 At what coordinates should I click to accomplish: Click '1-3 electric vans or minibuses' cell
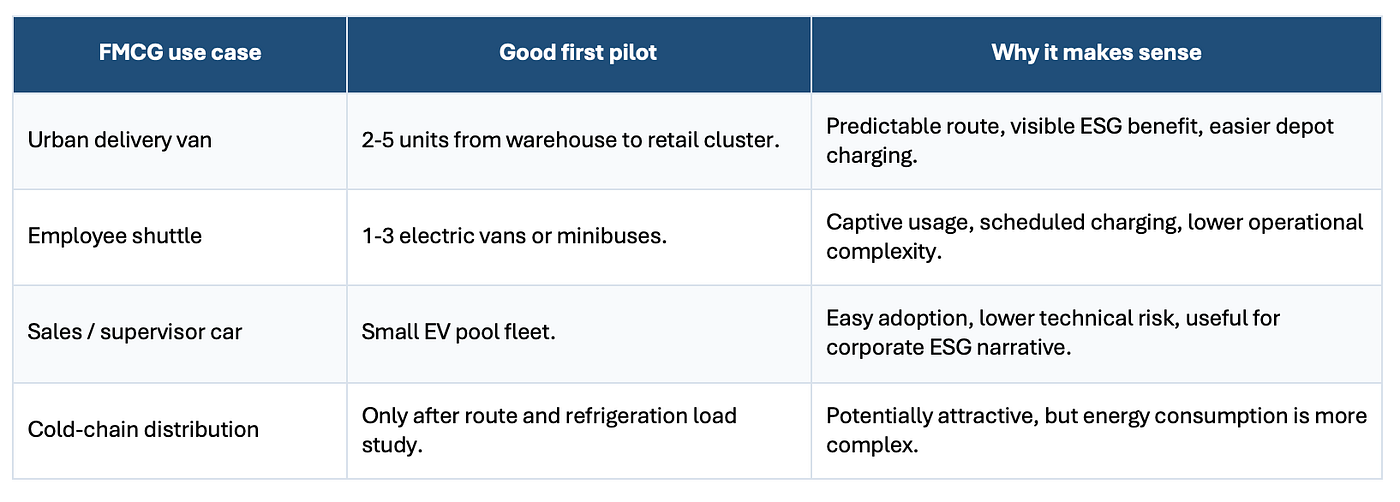point(579,237)
